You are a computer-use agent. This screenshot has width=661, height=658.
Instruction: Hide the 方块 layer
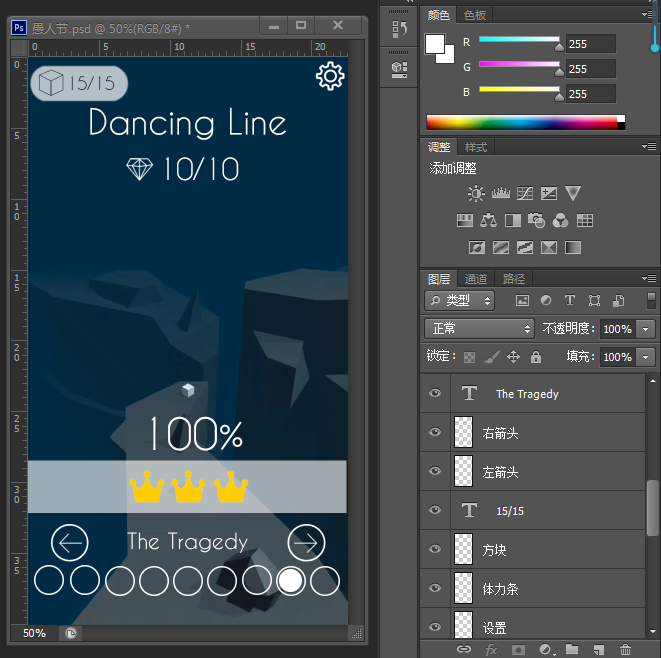pyautogui.click(x=435, y=549)
